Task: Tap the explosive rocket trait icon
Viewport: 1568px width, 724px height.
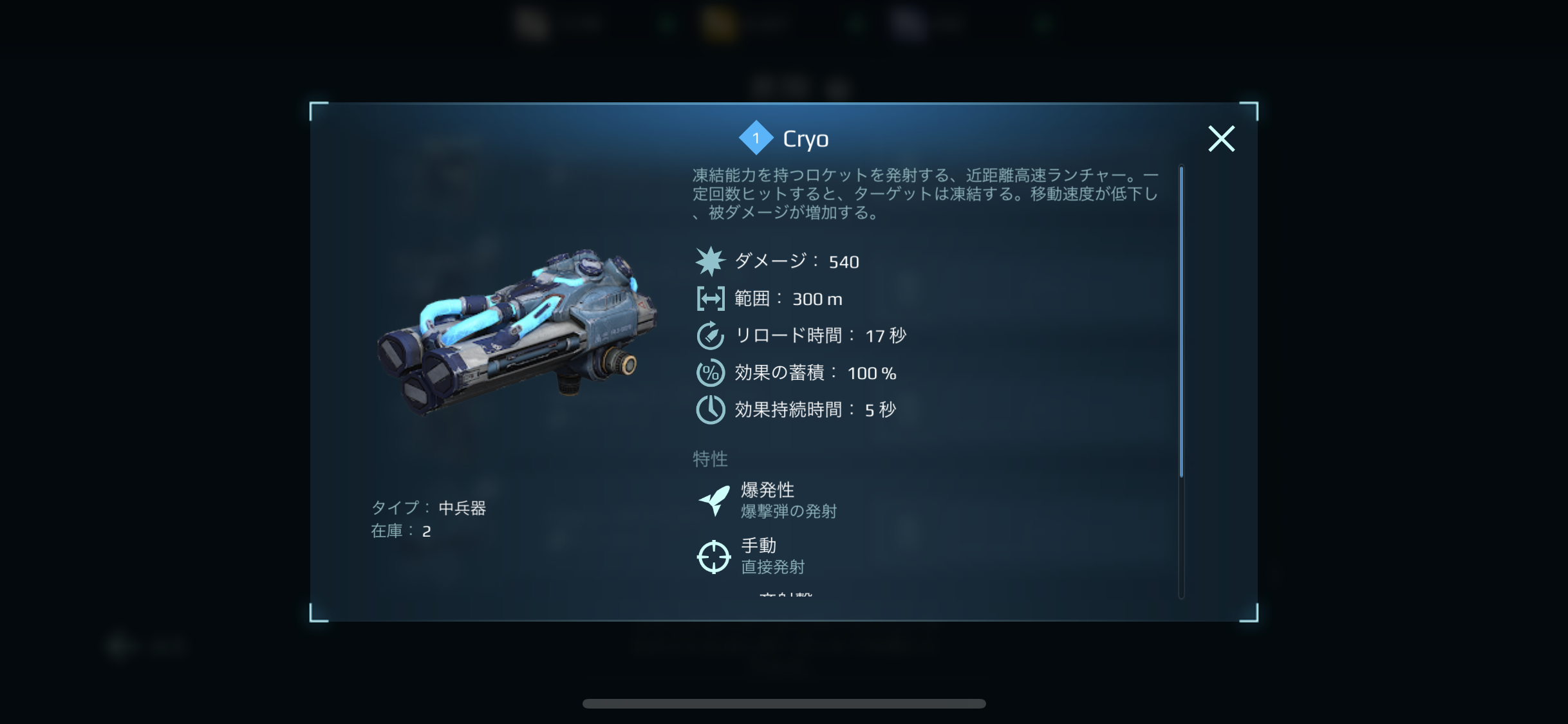Action: pos(714,500)
